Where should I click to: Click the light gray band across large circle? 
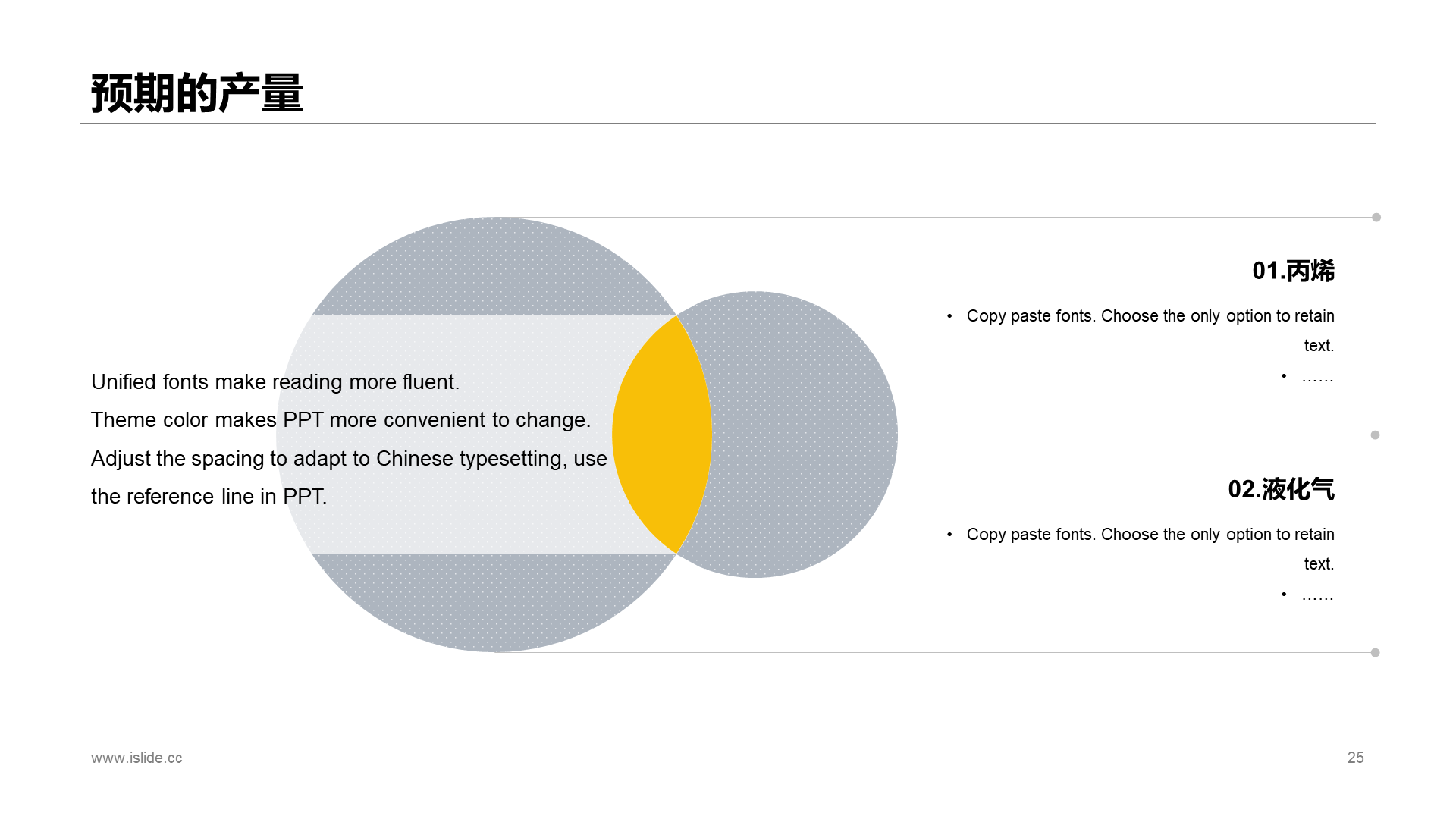[x=455, y=435]
